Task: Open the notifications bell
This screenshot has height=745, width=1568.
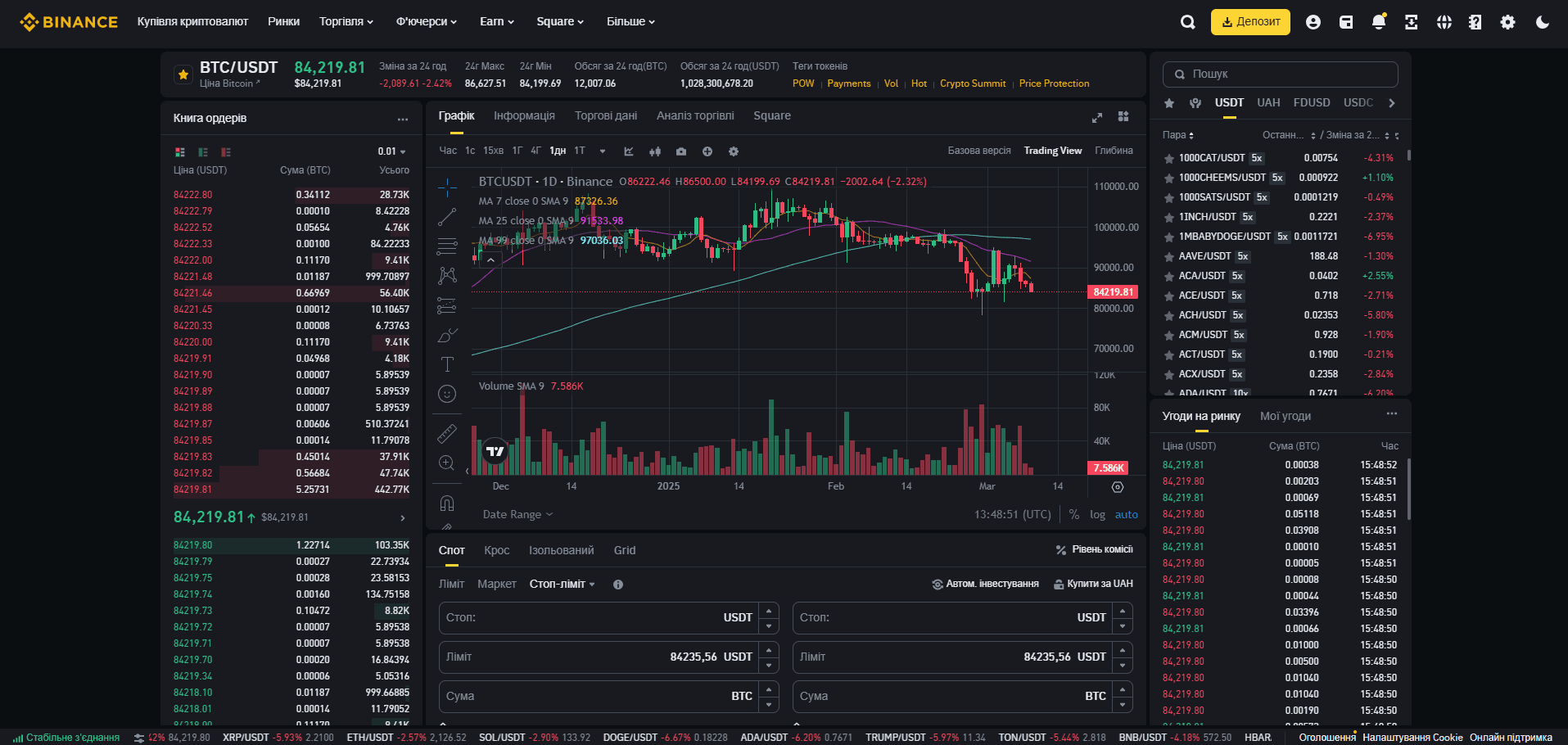Action: [x=1379, y=22]
